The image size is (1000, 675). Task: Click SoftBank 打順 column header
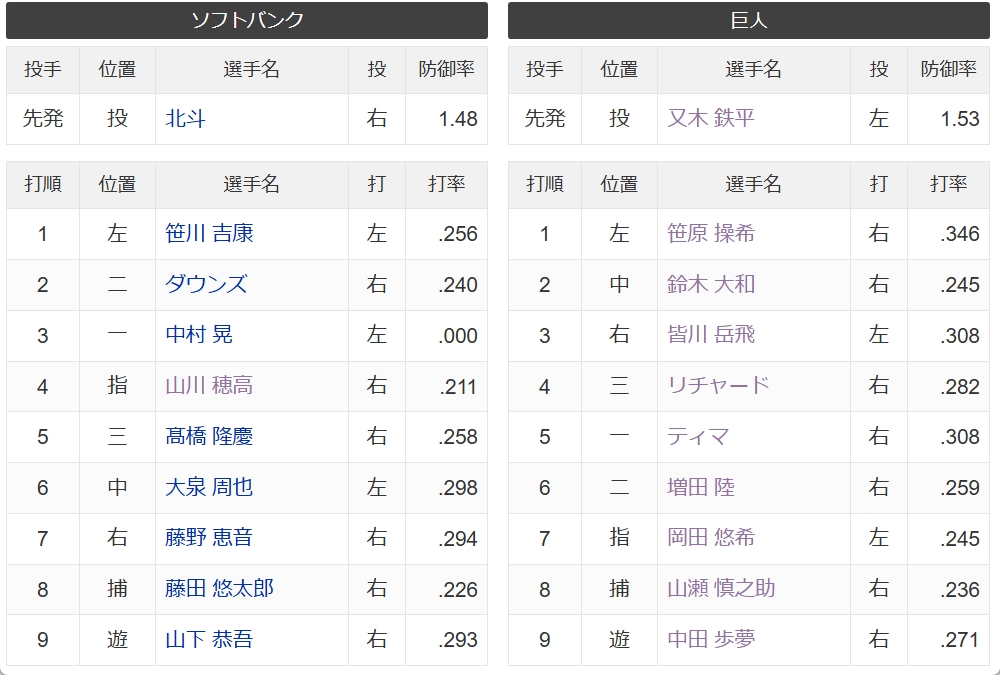tap(43, 184)
